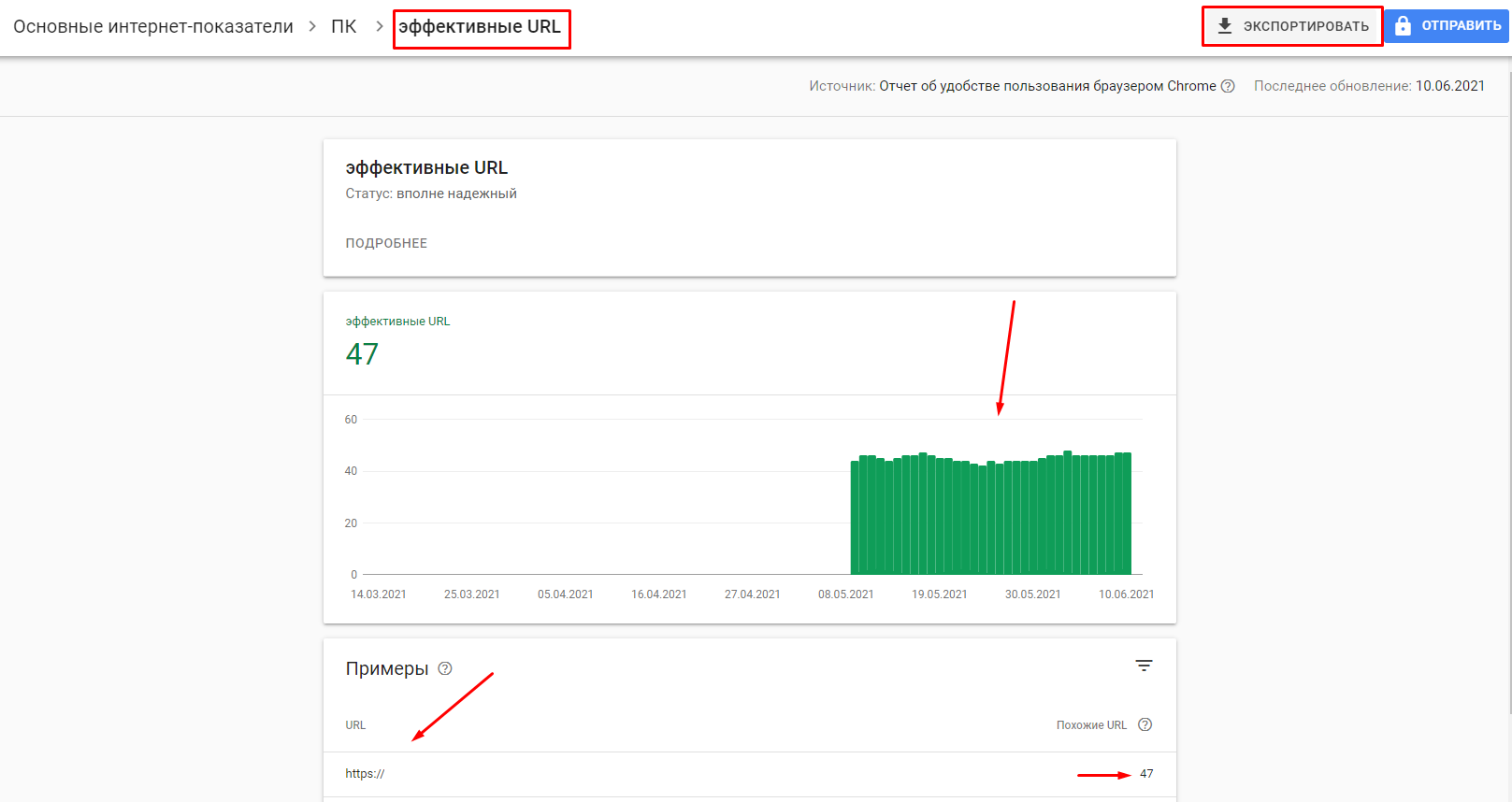
Task: Click the эффективные URL count 47
Action: point(362,354)
